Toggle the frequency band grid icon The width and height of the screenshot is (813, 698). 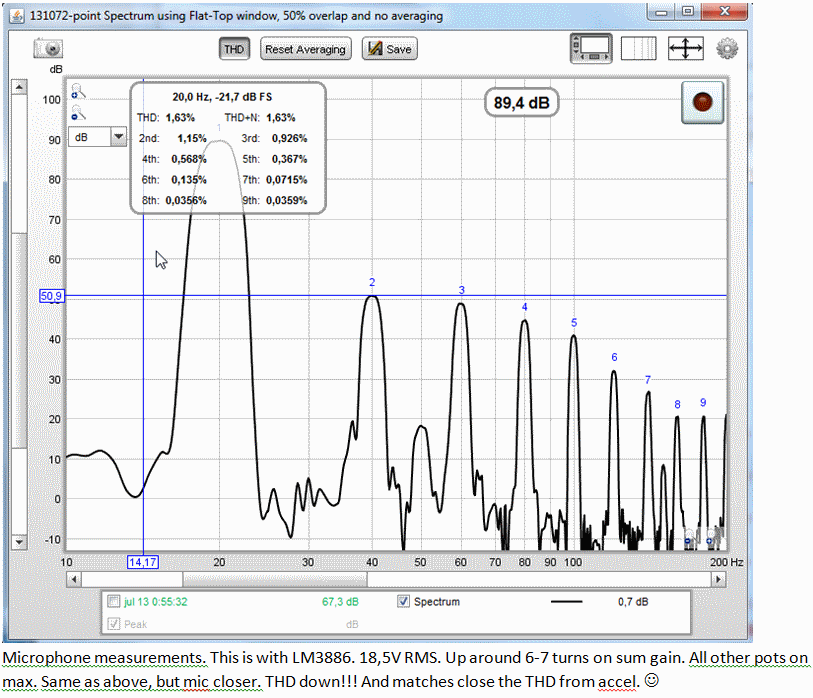(638, 49)
